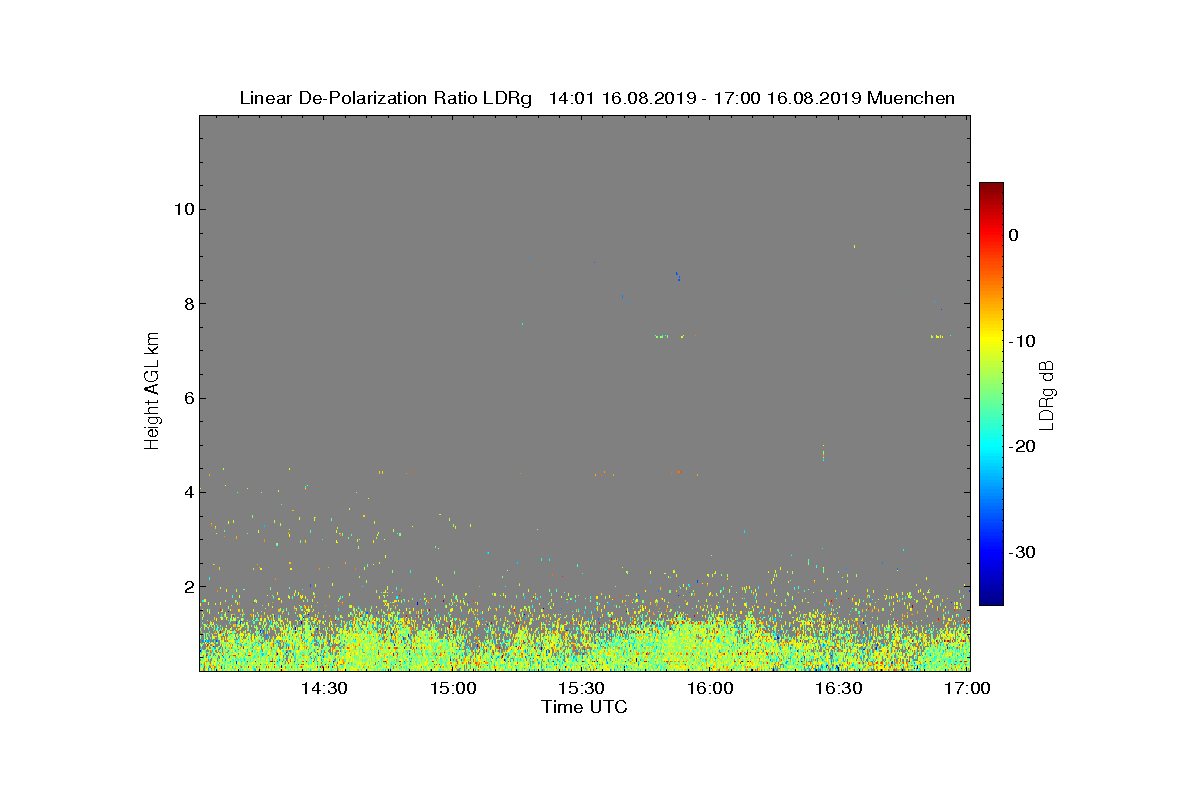Click the height axis label 10
This screenshot has height=800, width=1200.
(184, 209)
